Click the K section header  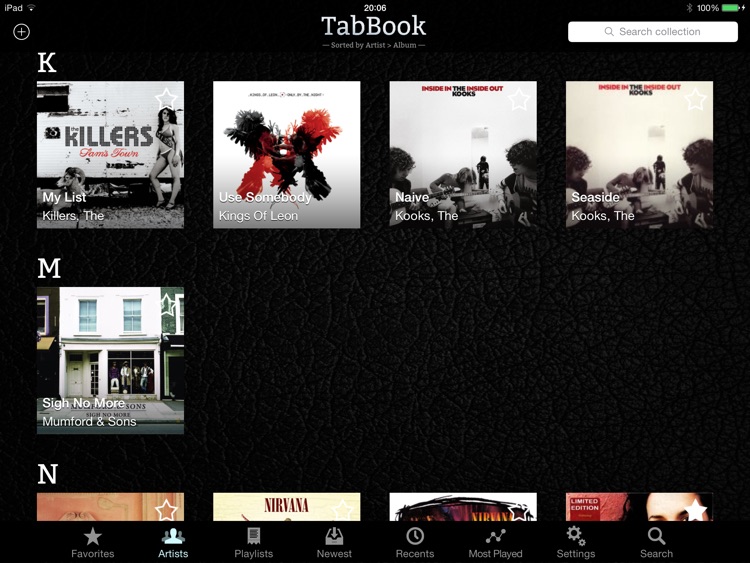pyautogui.click(x=47, y=63)
